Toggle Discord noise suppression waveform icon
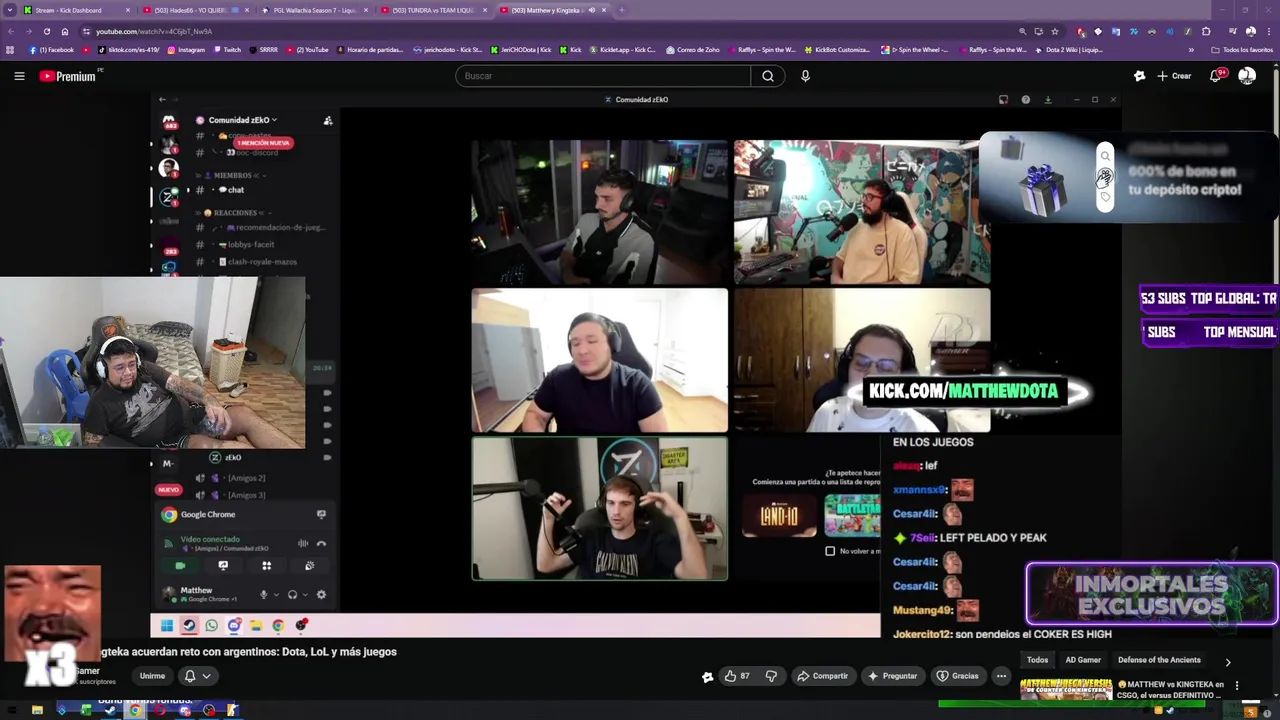This screenshot has height=720, width=1280. point(303,544)
